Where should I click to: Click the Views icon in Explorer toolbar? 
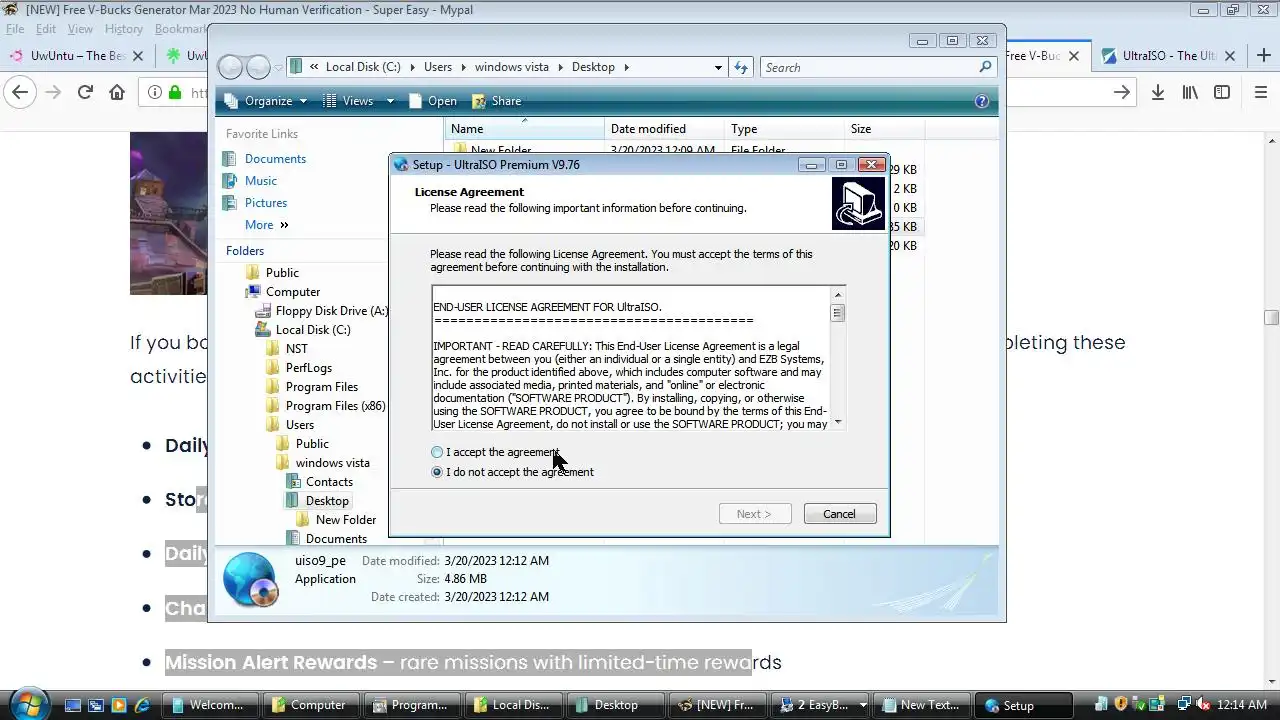click(x=330, y=101)
